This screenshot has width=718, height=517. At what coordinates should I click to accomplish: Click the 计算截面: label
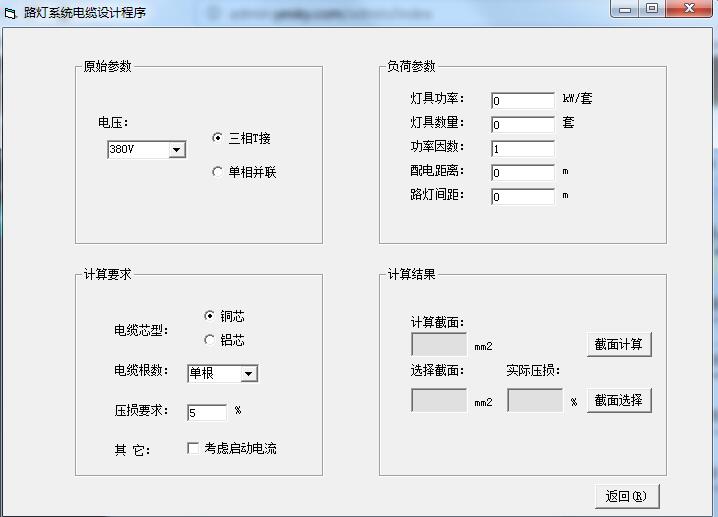(437, 322)
